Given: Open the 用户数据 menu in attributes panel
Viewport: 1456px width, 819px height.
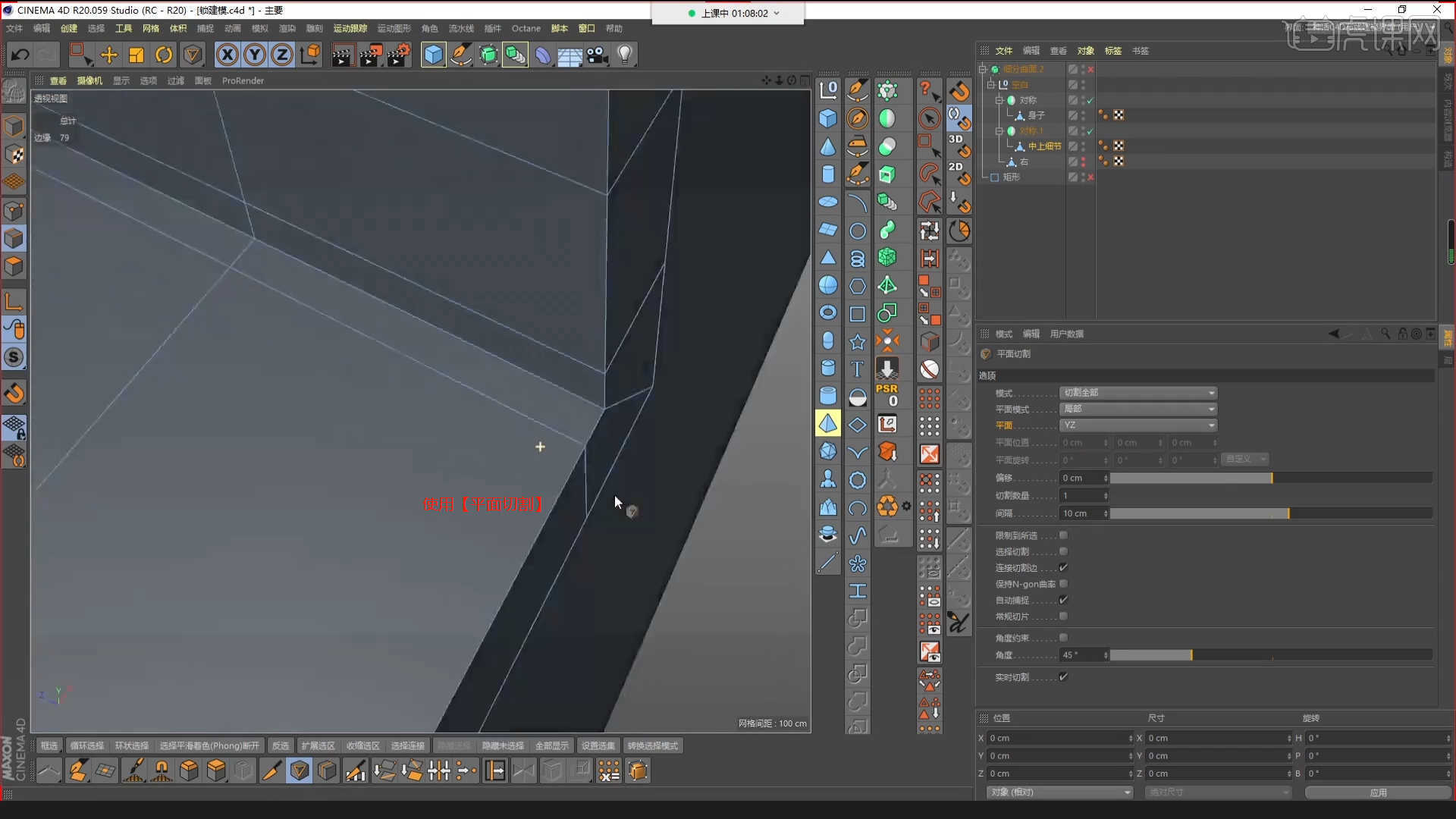Looking at the screenshot, I should tap(1067, 334).
